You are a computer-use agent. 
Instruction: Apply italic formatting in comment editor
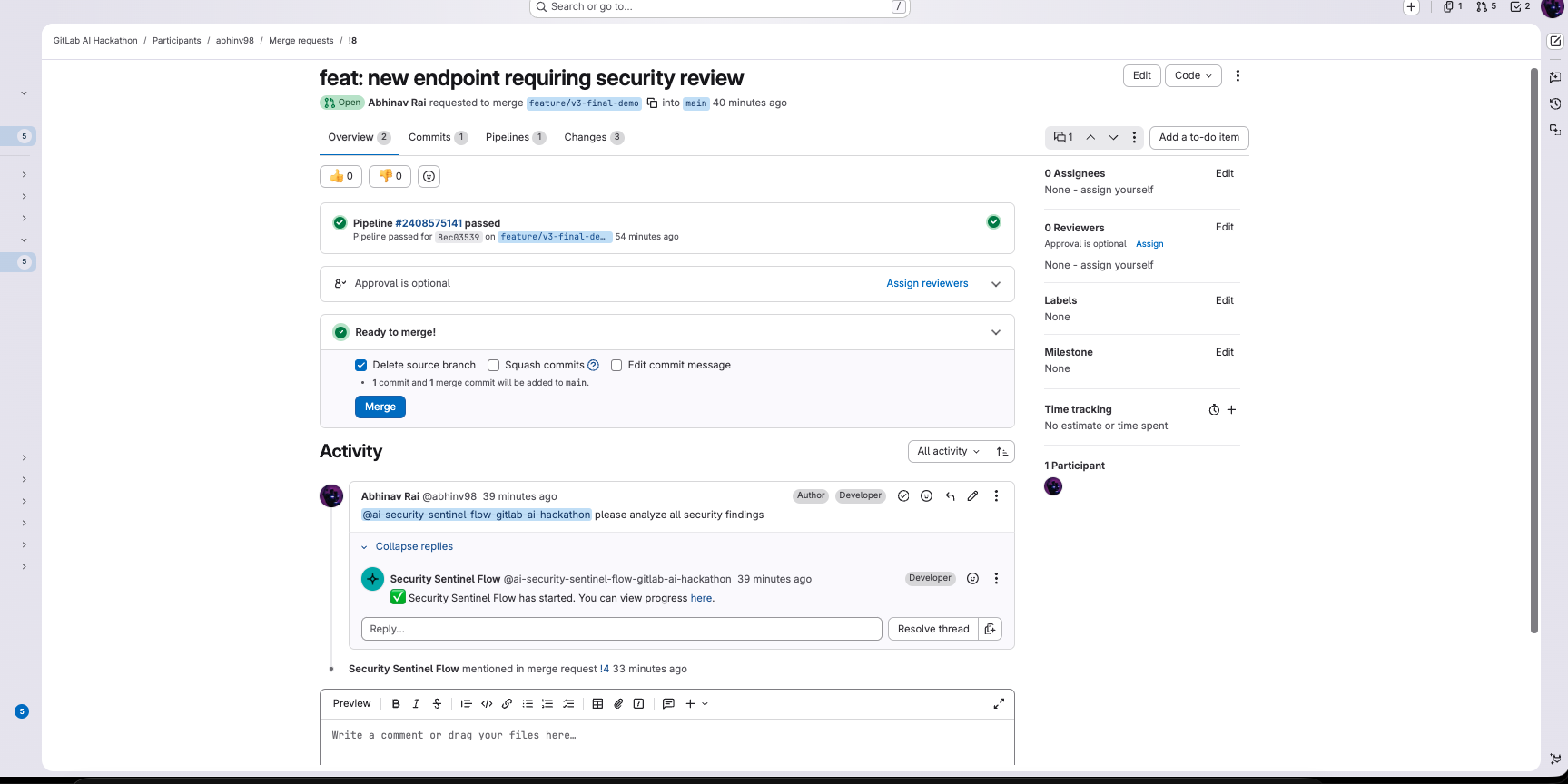click(x=416, y=703)
